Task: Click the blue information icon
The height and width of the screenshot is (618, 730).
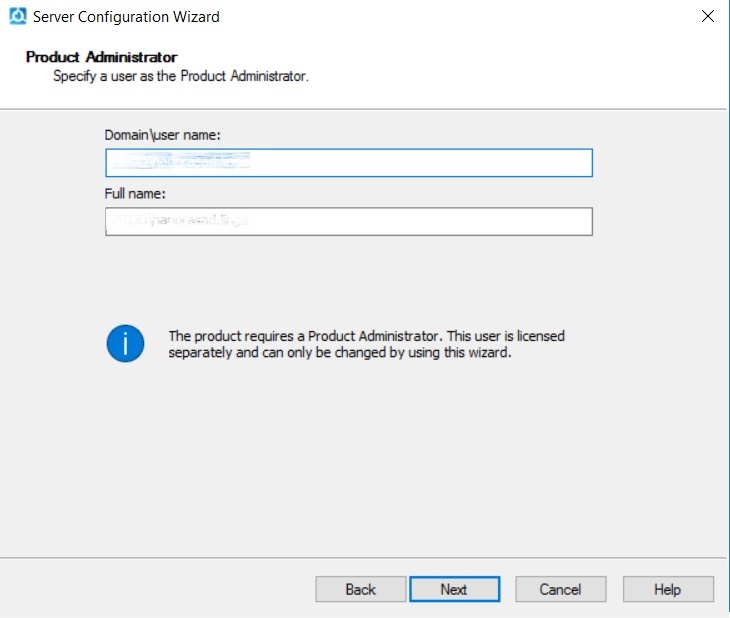Action: (125, 344)
